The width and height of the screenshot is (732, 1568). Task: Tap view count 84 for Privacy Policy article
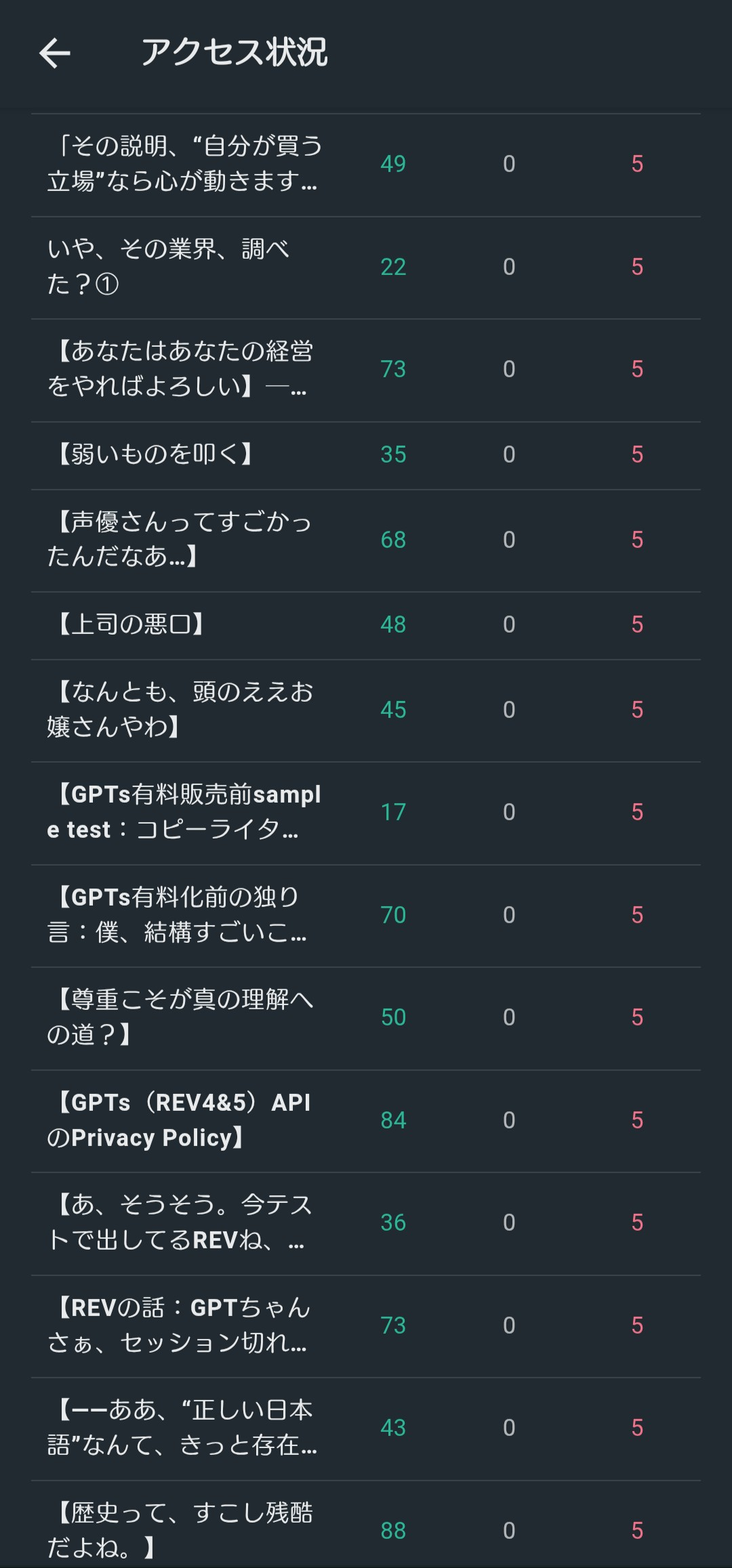[393, 1120]
